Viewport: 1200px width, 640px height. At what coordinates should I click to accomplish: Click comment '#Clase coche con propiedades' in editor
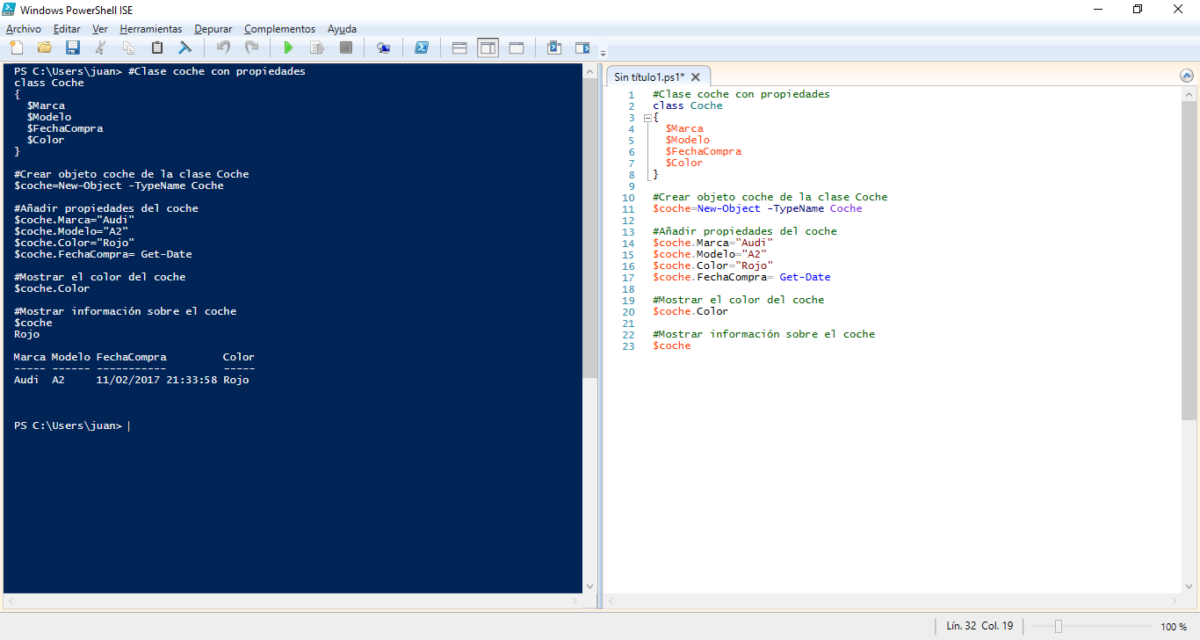click(x=741, y=94)
